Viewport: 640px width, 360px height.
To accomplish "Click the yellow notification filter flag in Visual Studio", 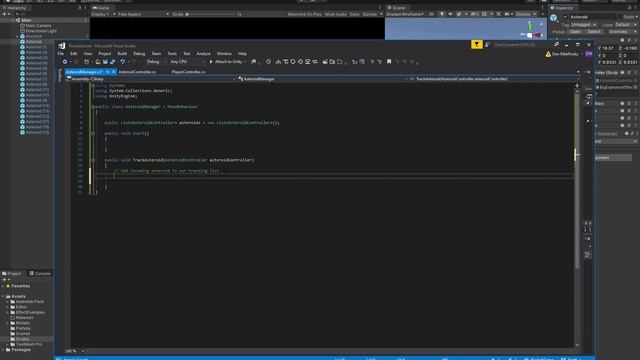I will [476, 44].
